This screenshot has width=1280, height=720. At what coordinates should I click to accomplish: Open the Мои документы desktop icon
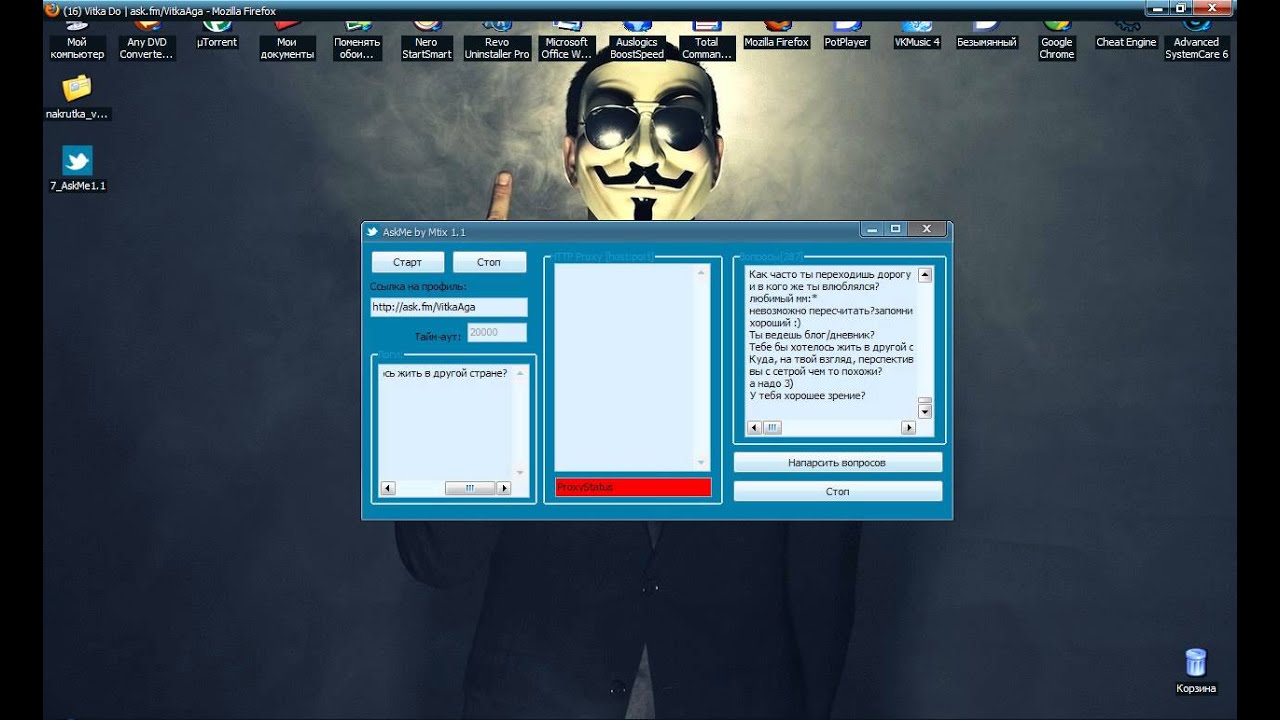pos(287,40)
